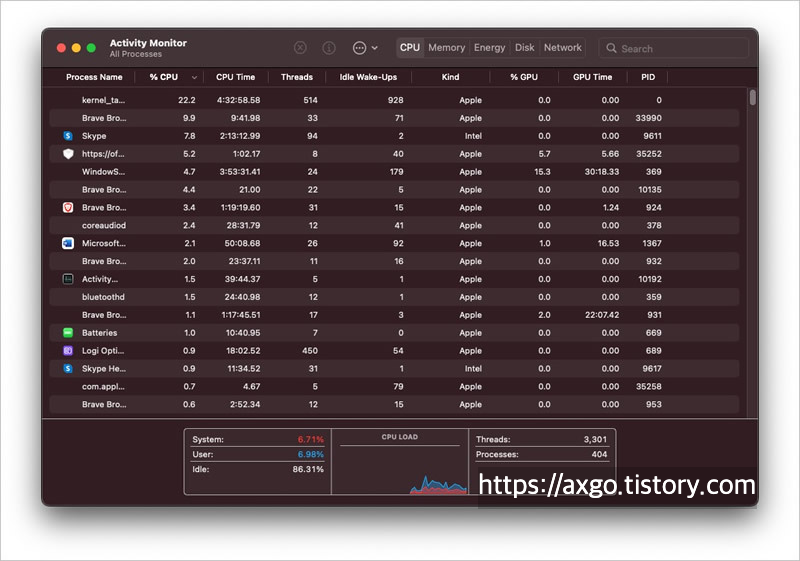Switch to the Disk tab
The height and width of the screenshot is (561, 800).
click(x=524, y=47)
